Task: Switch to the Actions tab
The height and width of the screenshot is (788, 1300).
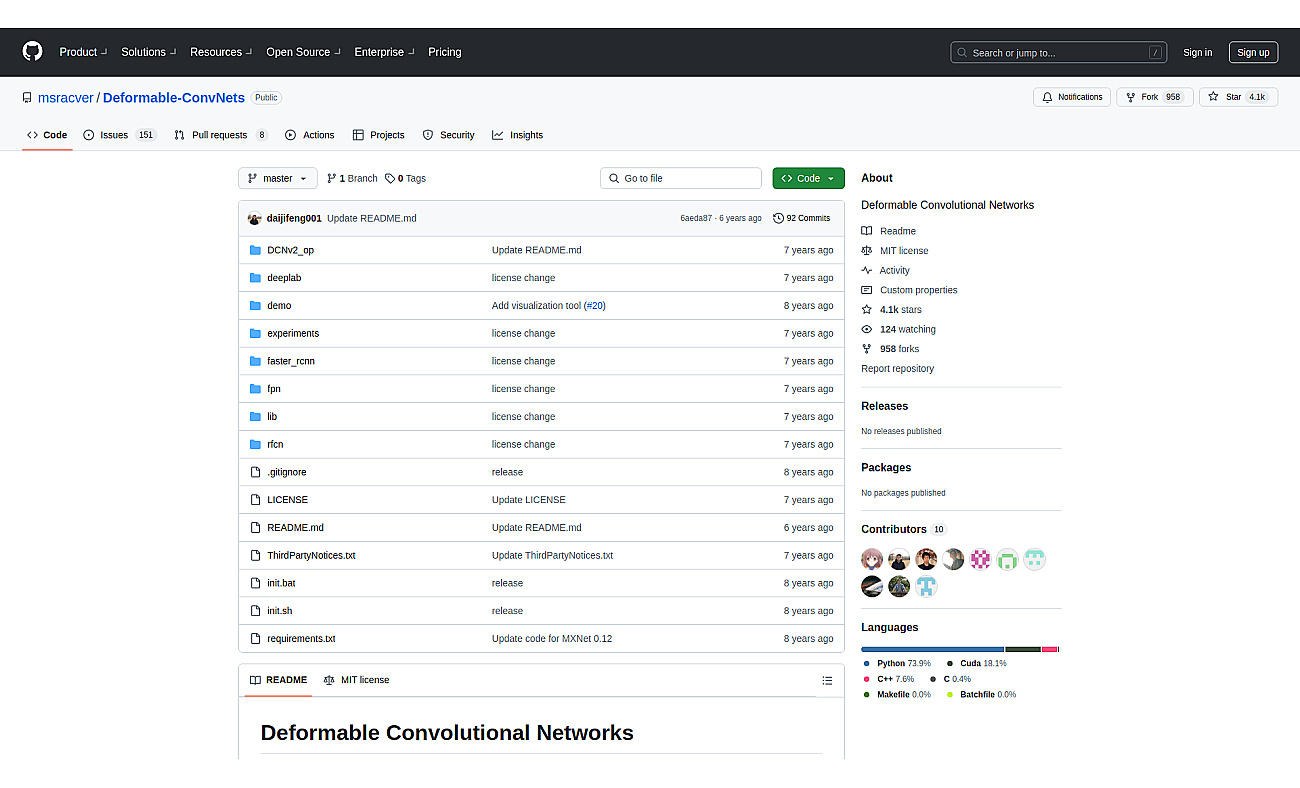Action: point(310,135)
